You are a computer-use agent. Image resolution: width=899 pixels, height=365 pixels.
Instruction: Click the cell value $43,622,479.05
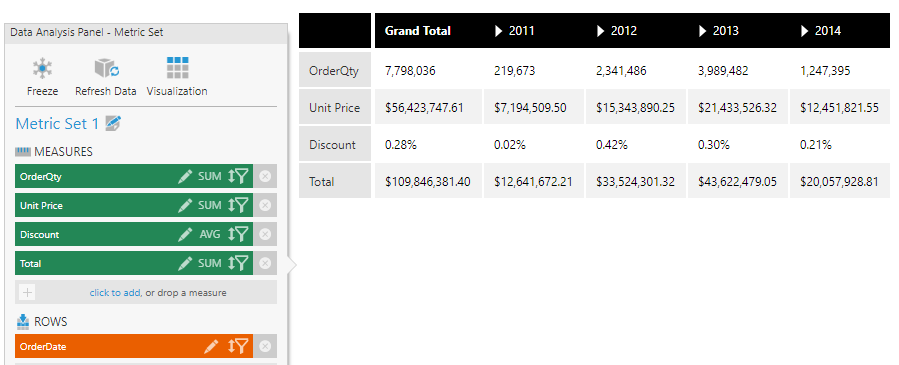(x=737, y=182)
